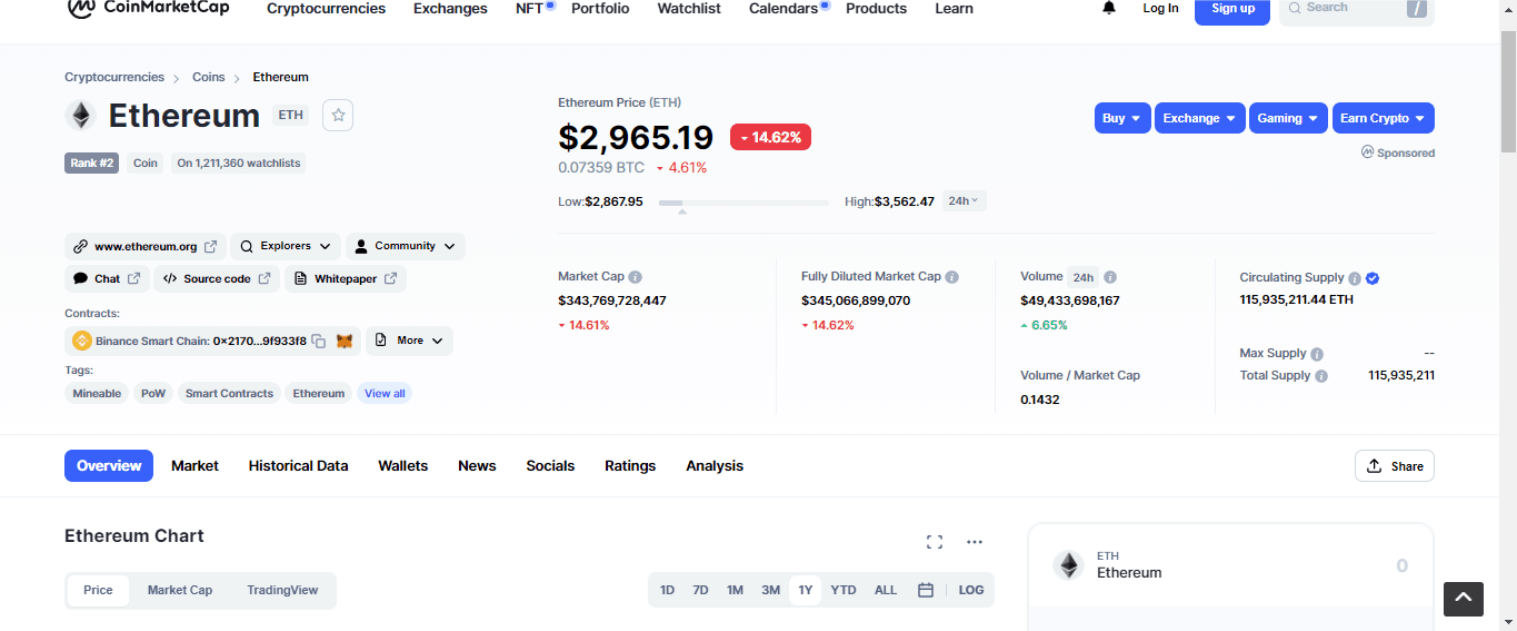Click the Smart Contracts tag
The height and width of the screenshot is (631, 1517).
pyautogui.click(x=229, y=394)
